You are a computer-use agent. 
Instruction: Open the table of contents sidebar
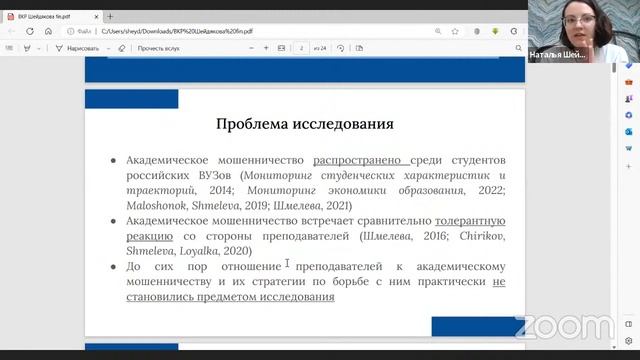tap(9, 48)
